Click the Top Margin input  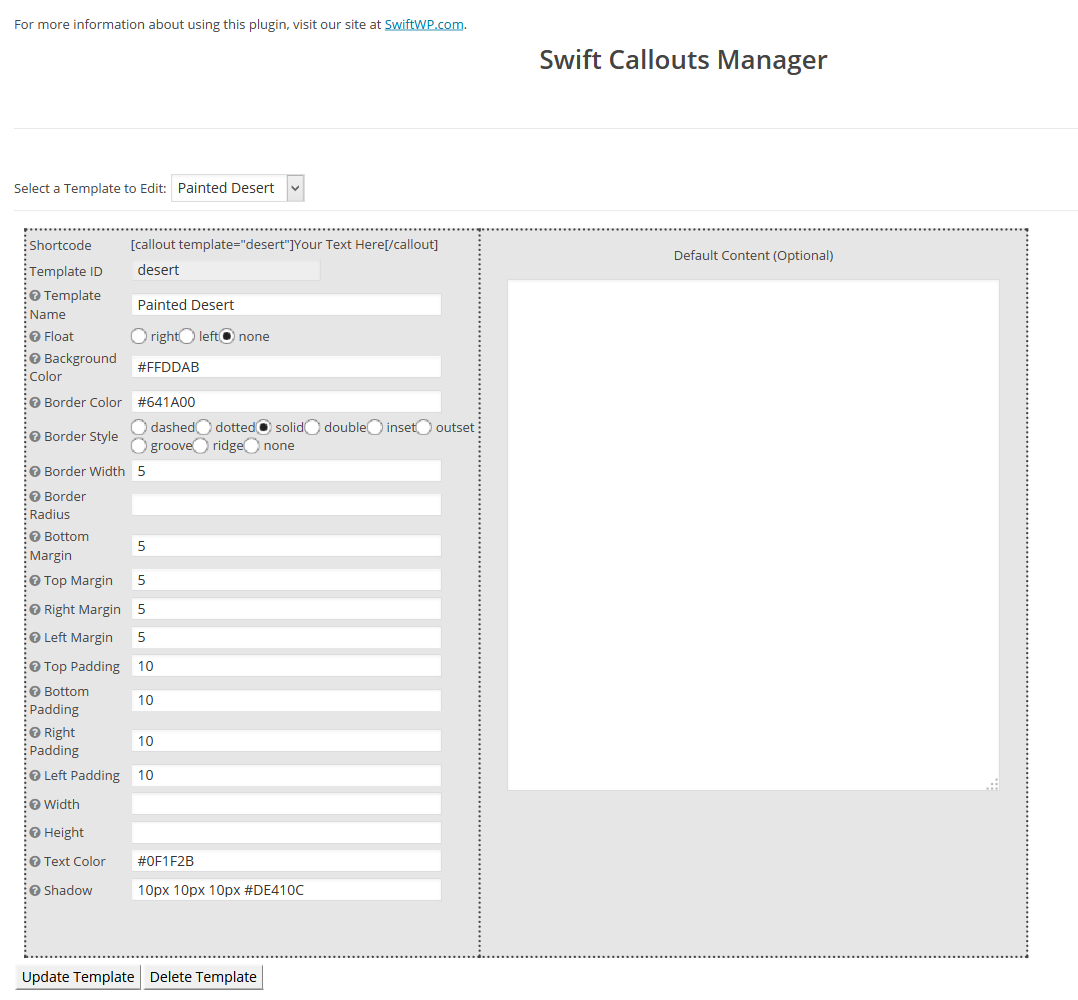(286, 580)
